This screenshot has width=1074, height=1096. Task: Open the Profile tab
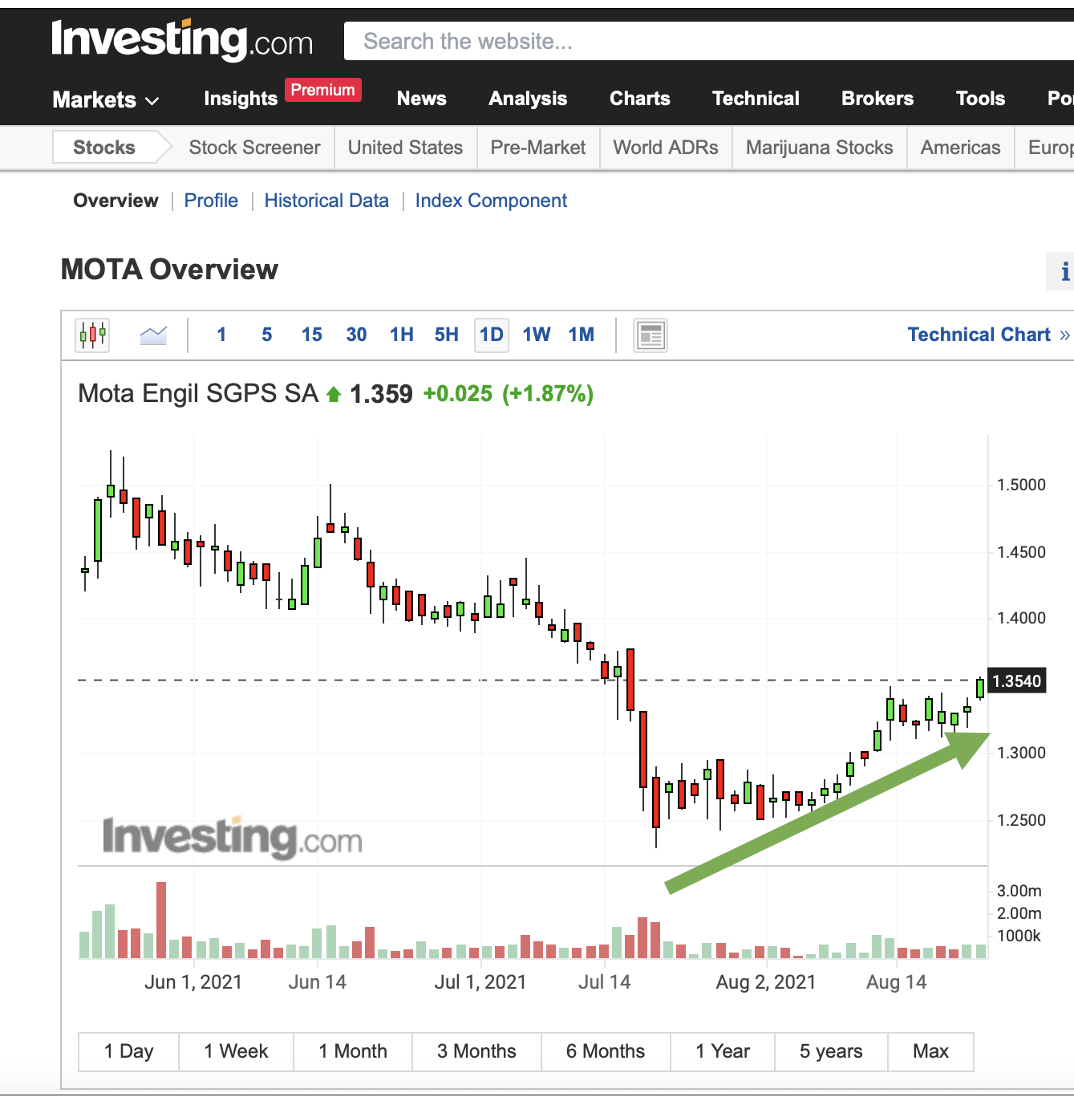click(x=211, y=201)
